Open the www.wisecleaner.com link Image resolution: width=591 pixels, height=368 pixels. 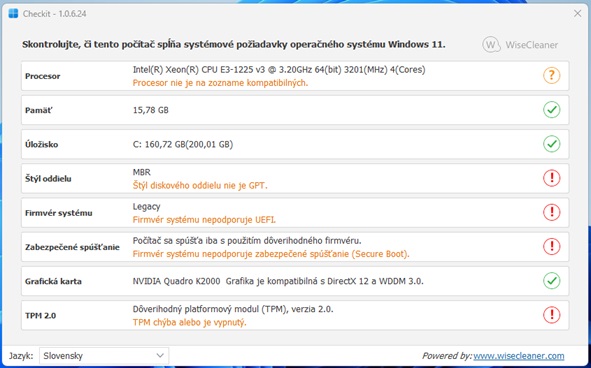519,356
